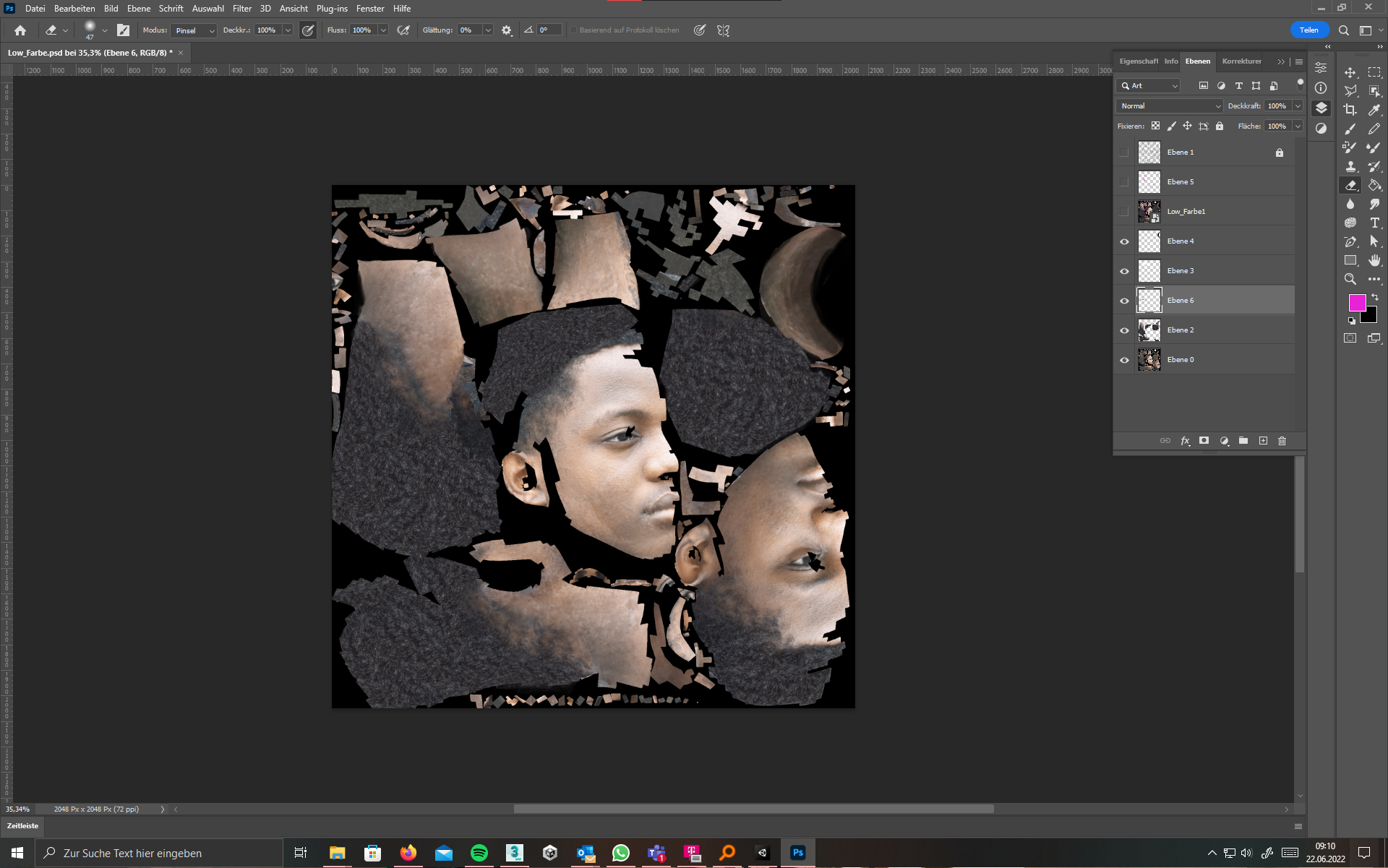1388x868 pixels.
Task: Switch to the Korrekturen tab
Action: pyautogui.click(x=1241, y=61)
